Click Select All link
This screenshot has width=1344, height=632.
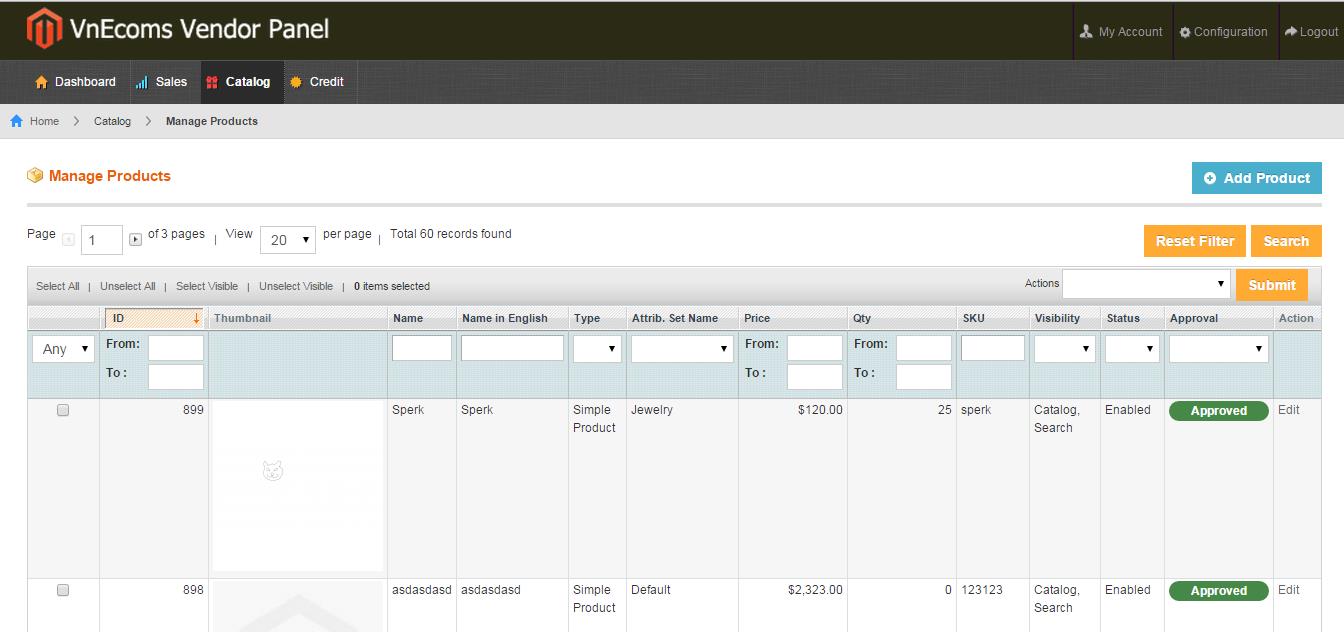(58, 286)
